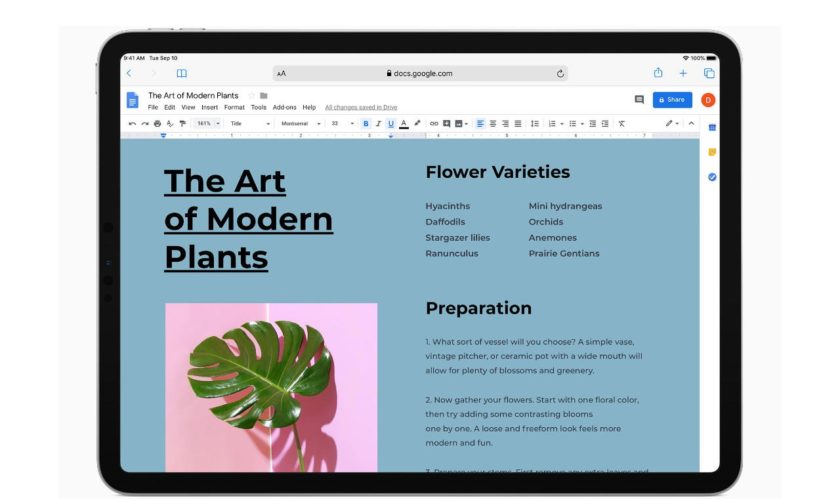Tap the docs.google.com address bar
The image size is (840, 500).
coord(420,73)
